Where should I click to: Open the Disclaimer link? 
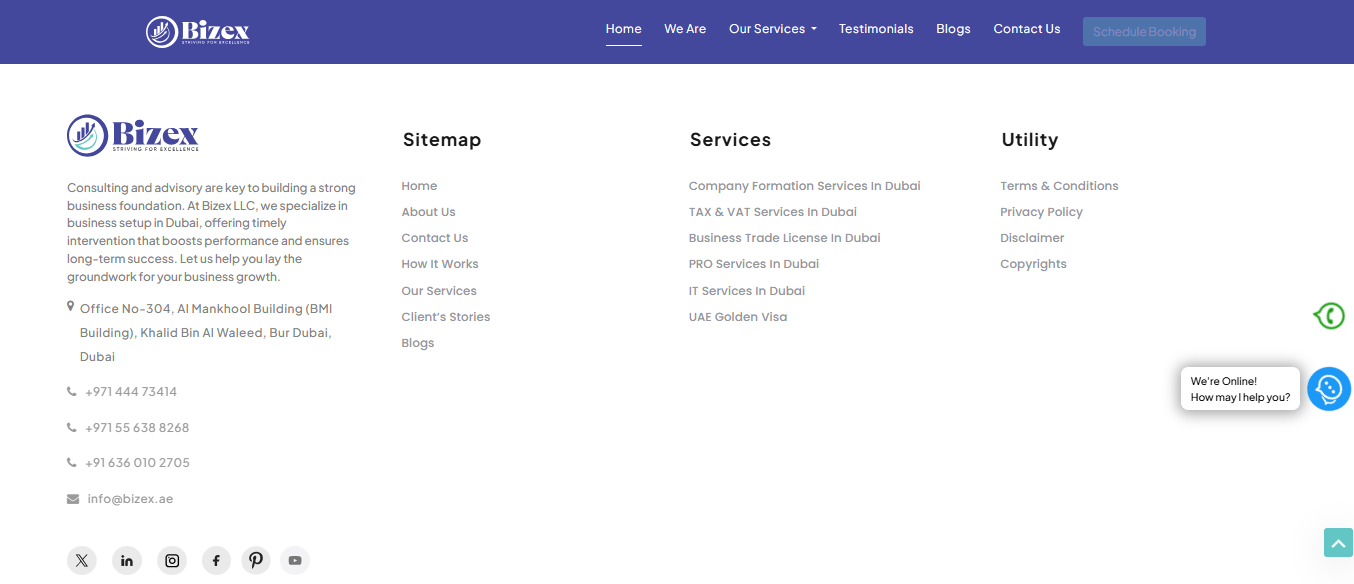tap(1032, 238)
